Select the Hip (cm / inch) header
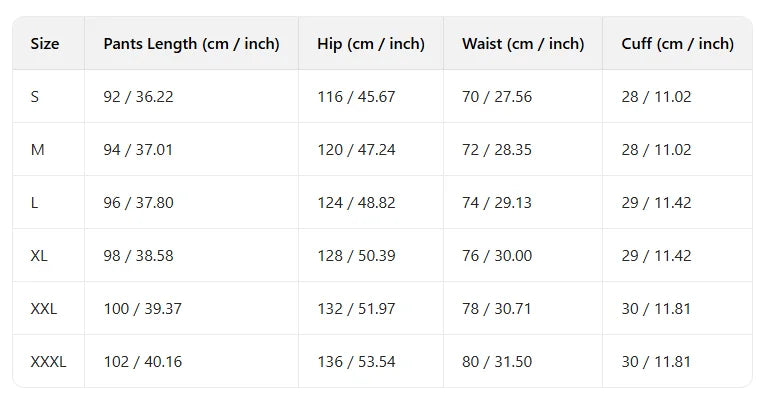Viewport: 781px width, 404px height. click(x=370, y=44)
